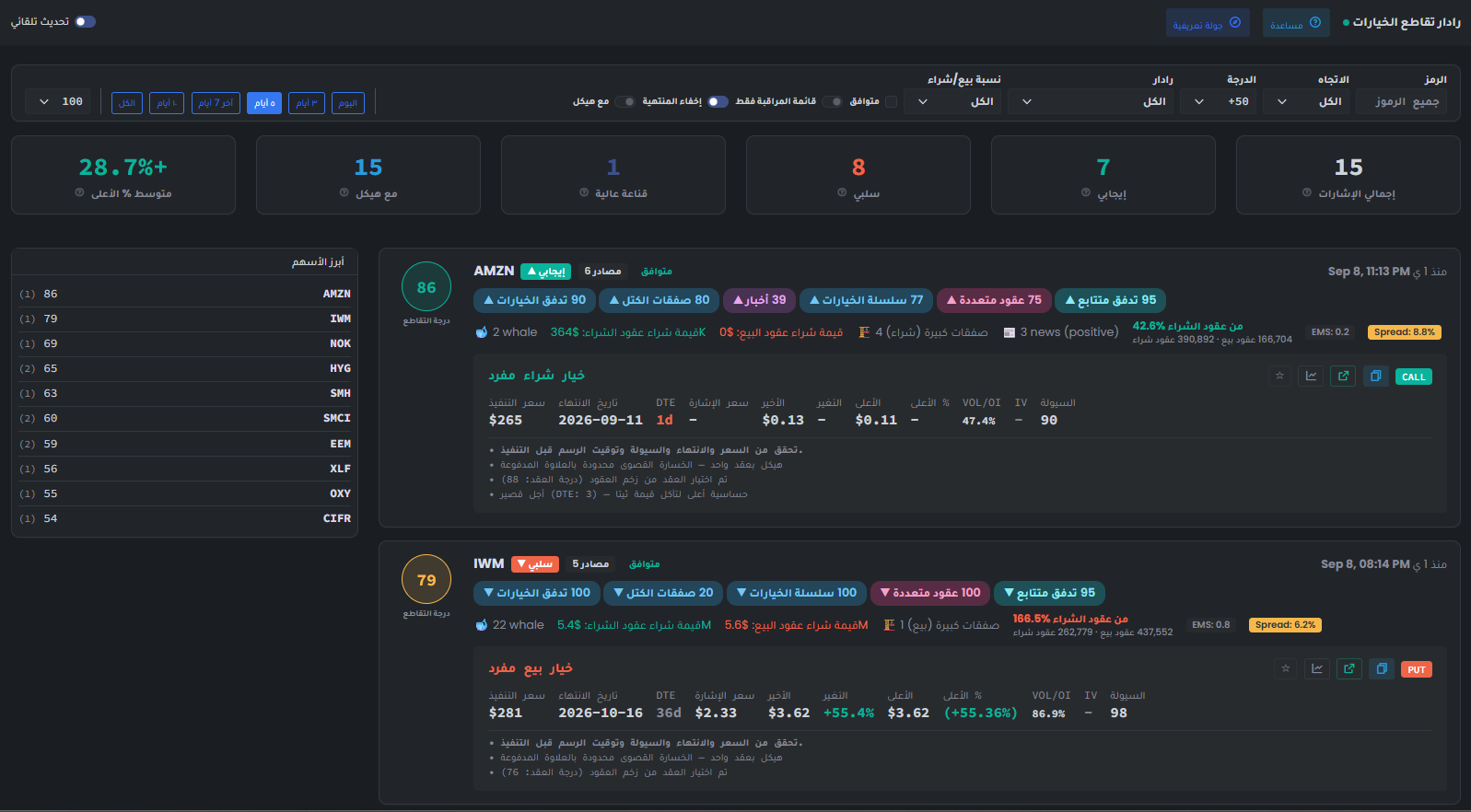Click the AMZN whale icon
Viewport: 1471px width, 812px height.
point(481,332)
